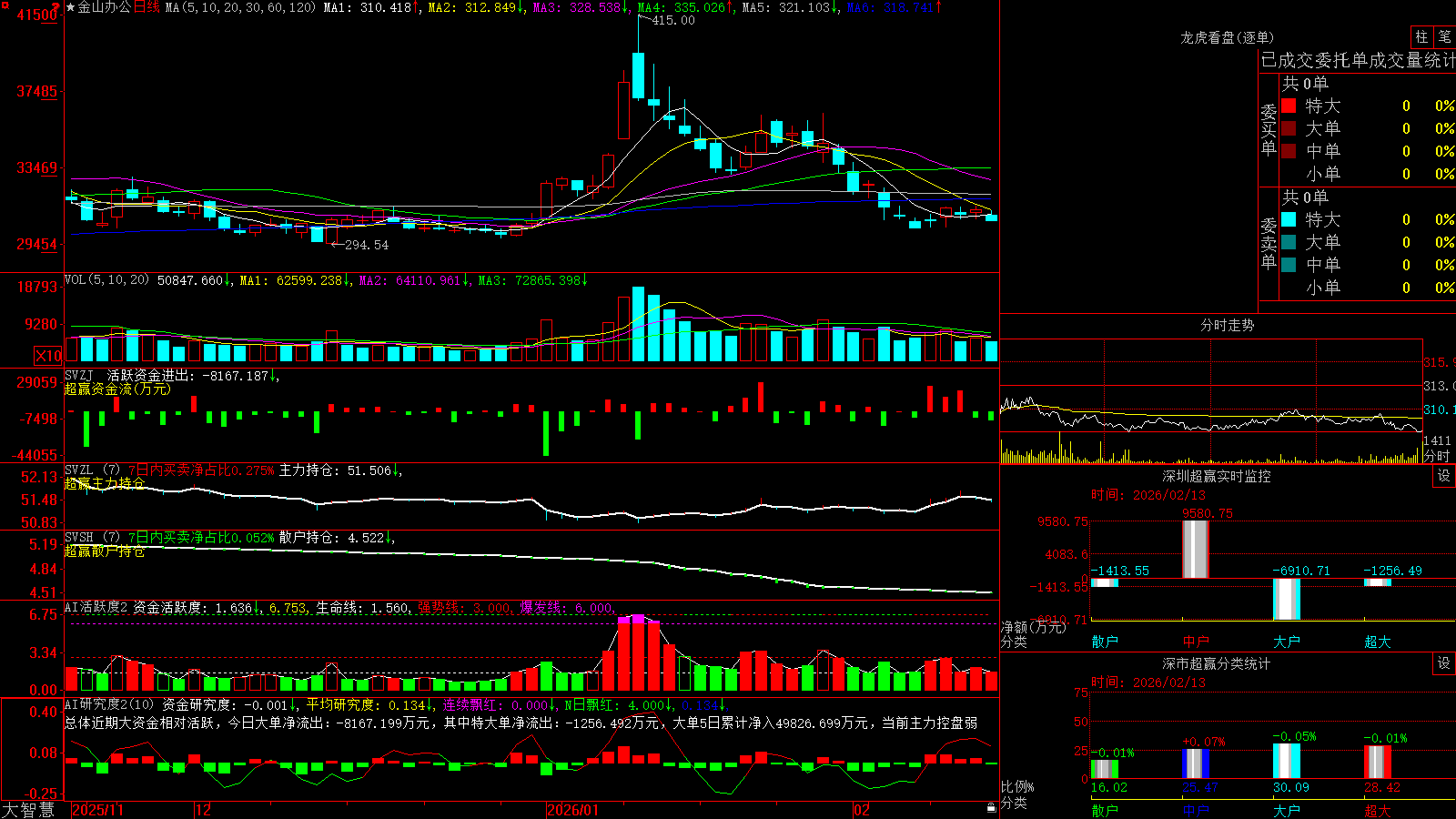Click the AI研究度2(10) indicator name

click(x=109, y=704)
